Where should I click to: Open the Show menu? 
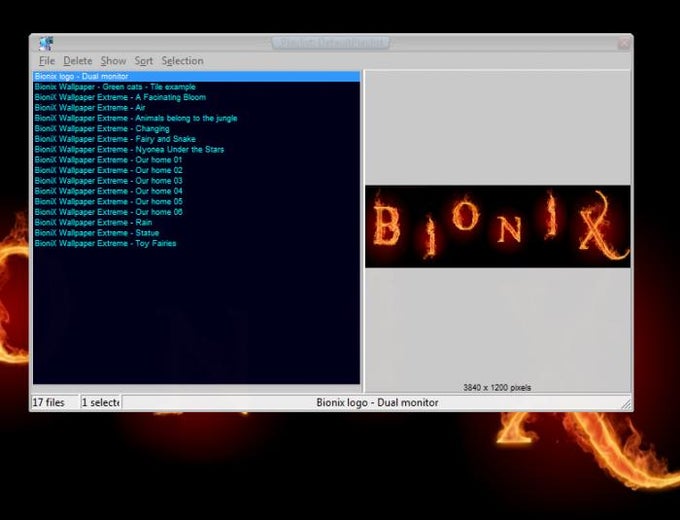point(113,61)
